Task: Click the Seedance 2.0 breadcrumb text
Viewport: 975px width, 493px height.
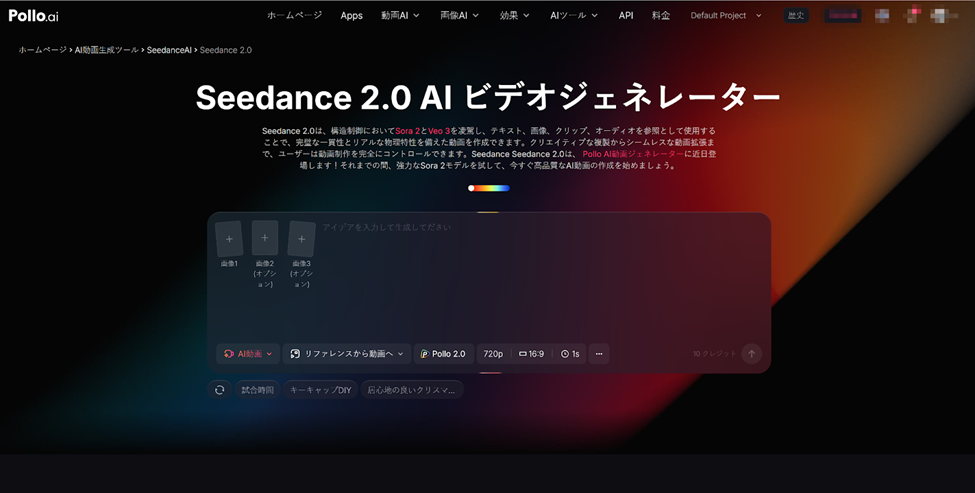Action: pos(226,50)
